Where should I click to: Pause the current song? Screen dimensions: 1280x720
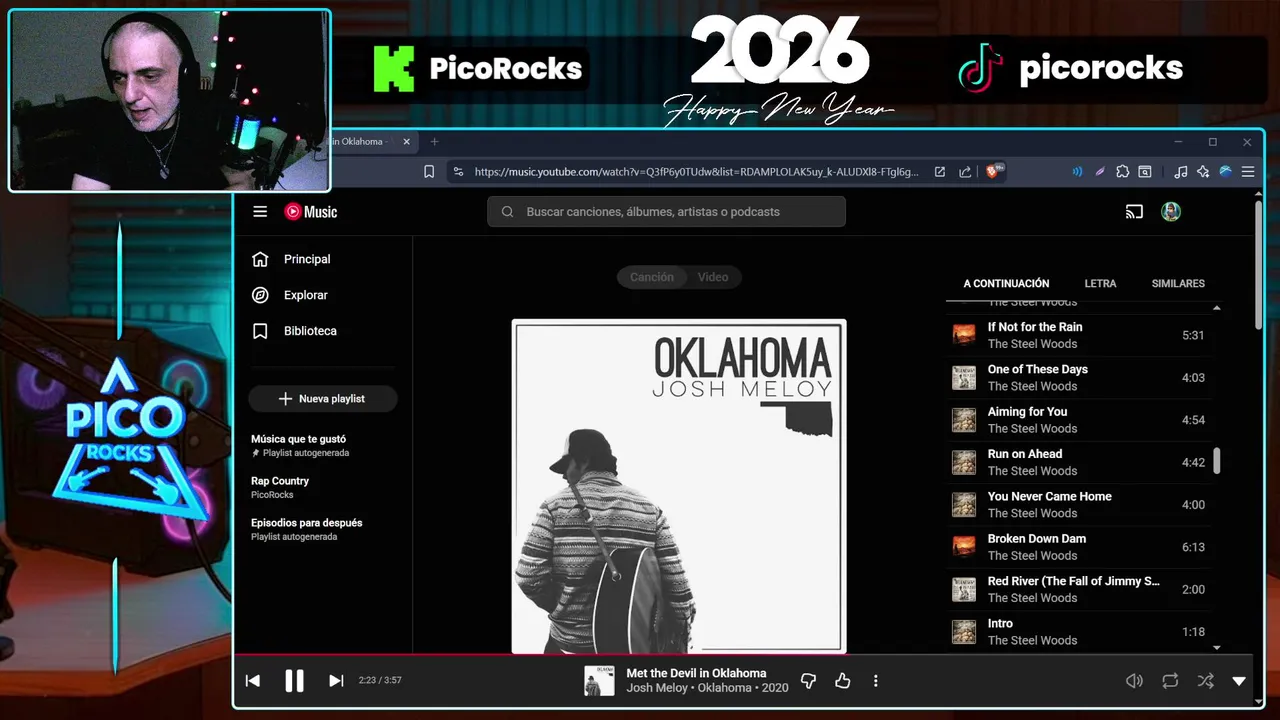click(x=294, y=681)
